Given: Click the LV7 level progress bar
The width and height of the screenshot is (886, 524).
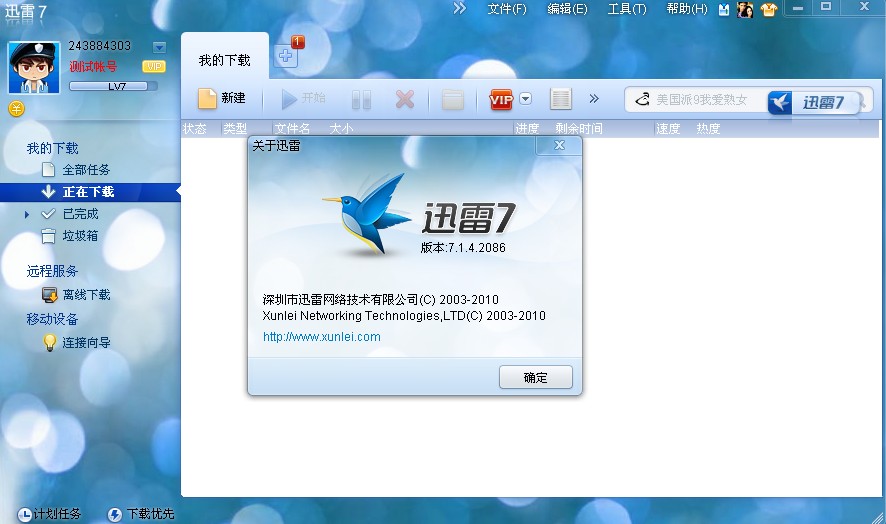Looking at the screenshot, I should pos(113,86).
